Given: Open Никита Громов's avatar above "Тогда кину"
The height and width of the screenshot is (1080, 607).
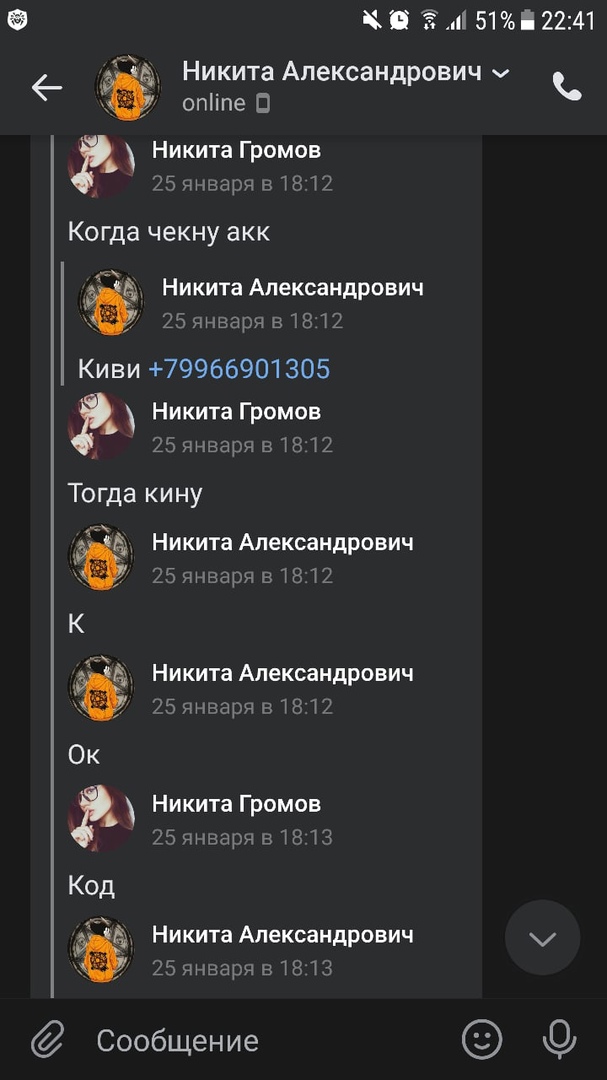Looking at the screenshot, I should (101, 426).
